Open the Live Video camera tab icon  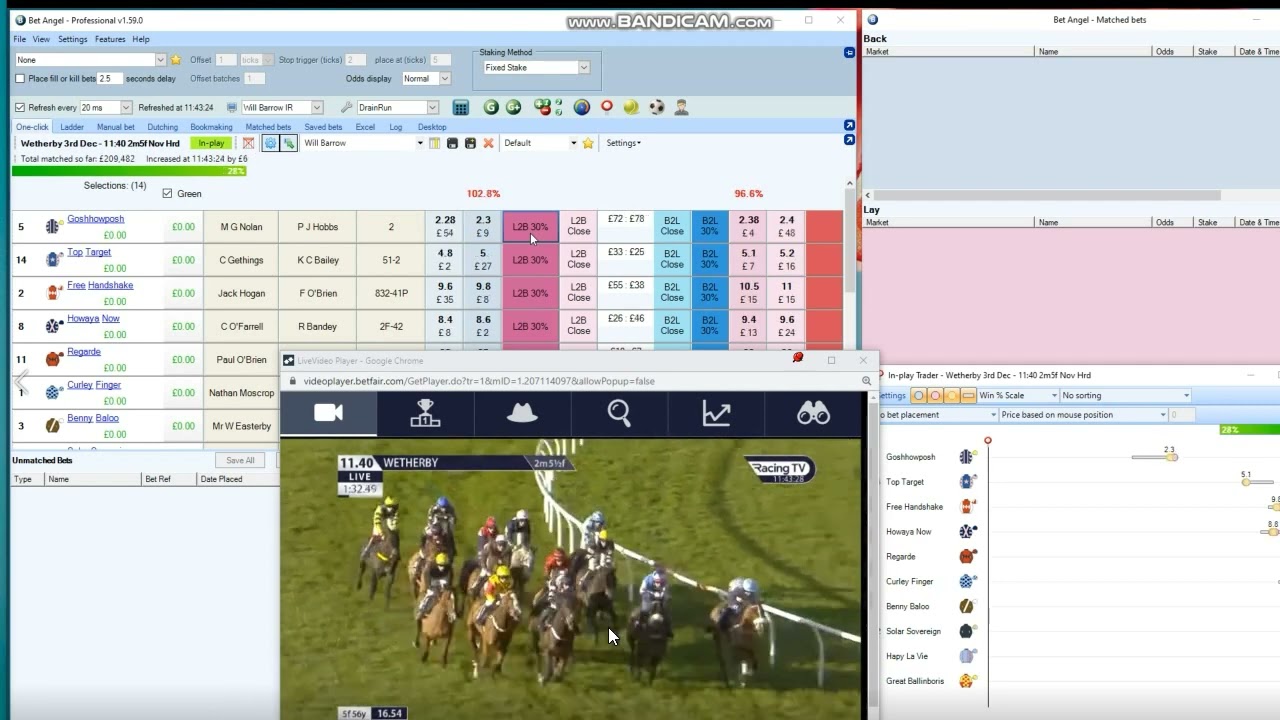coord(328,413)
